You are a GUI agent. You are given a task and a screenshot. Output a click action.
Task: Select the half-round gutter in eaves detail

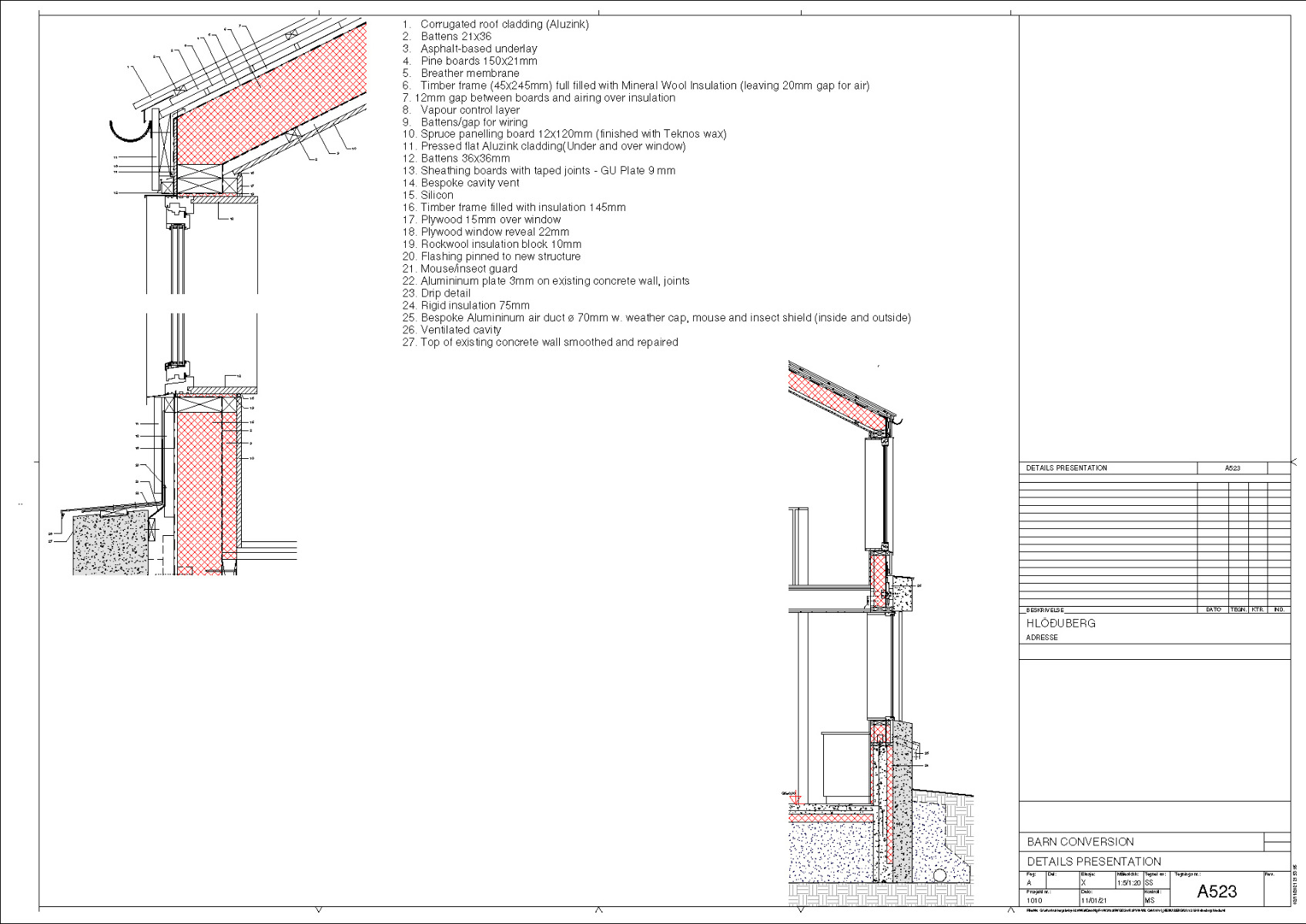click(130, 132)
